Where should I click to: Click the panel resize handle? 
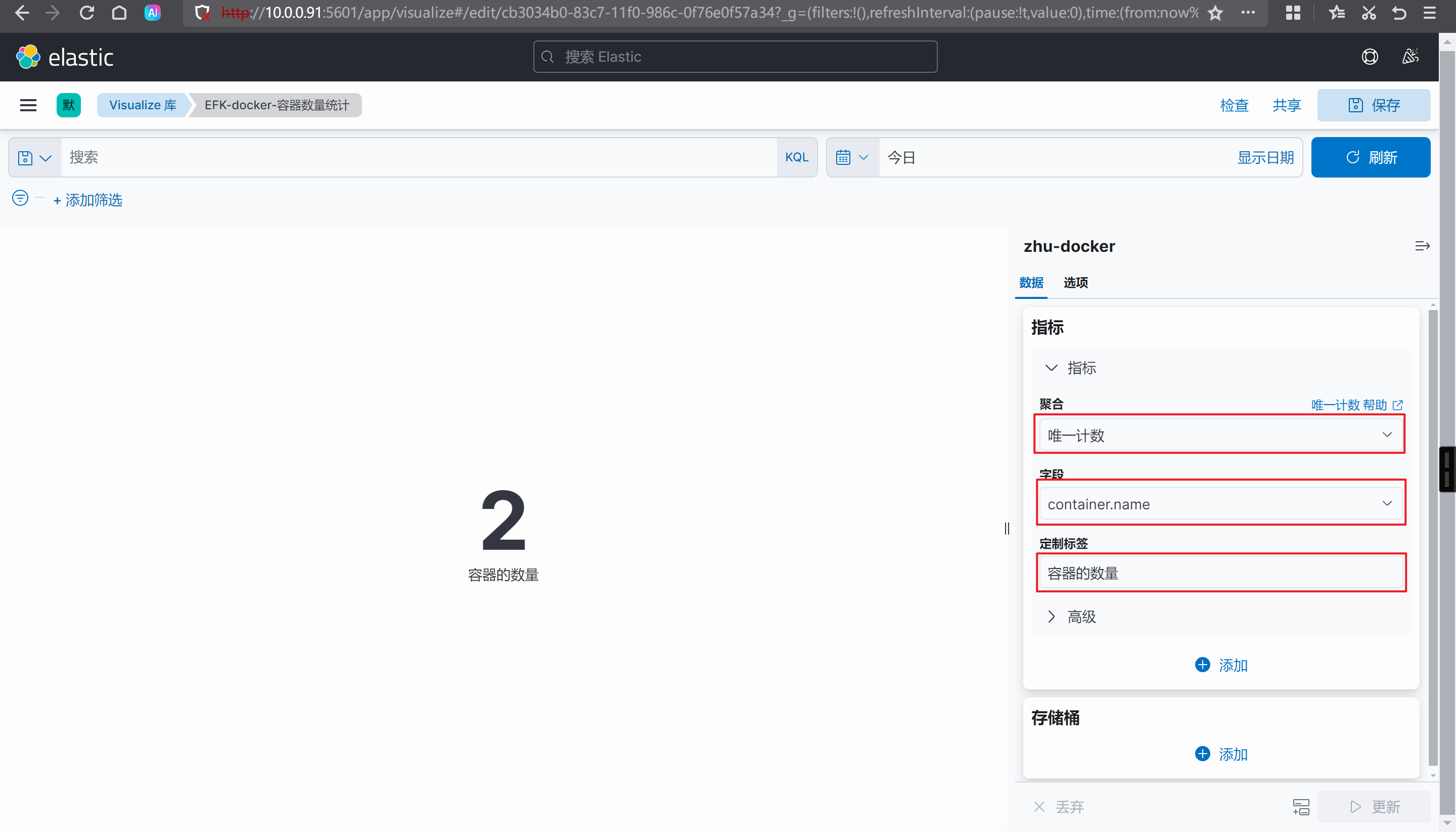pos(1007,529)
